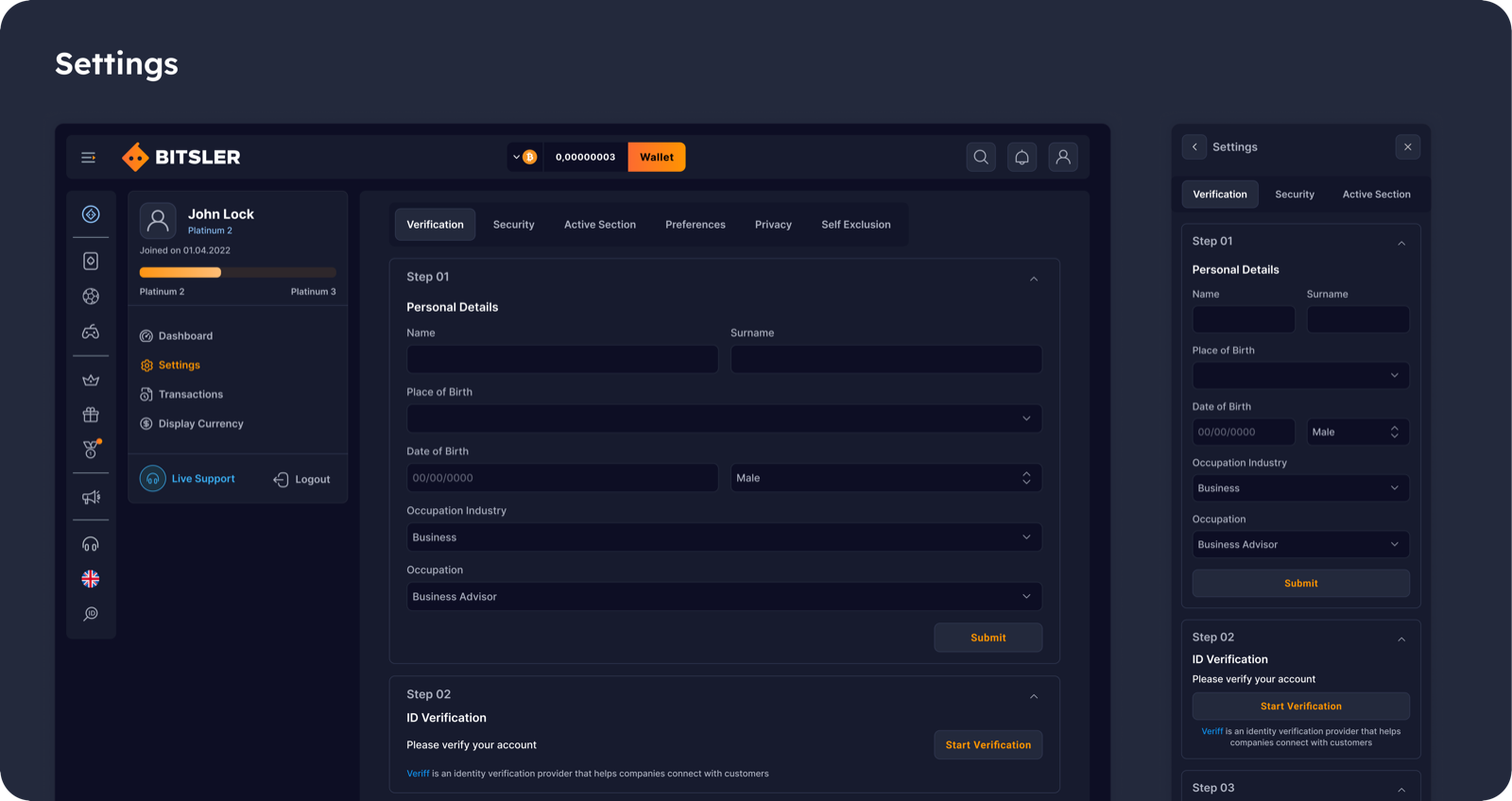Open the notifications bell
The height and width of the screenshot is (801, 1512).
tap(1022, 157)
